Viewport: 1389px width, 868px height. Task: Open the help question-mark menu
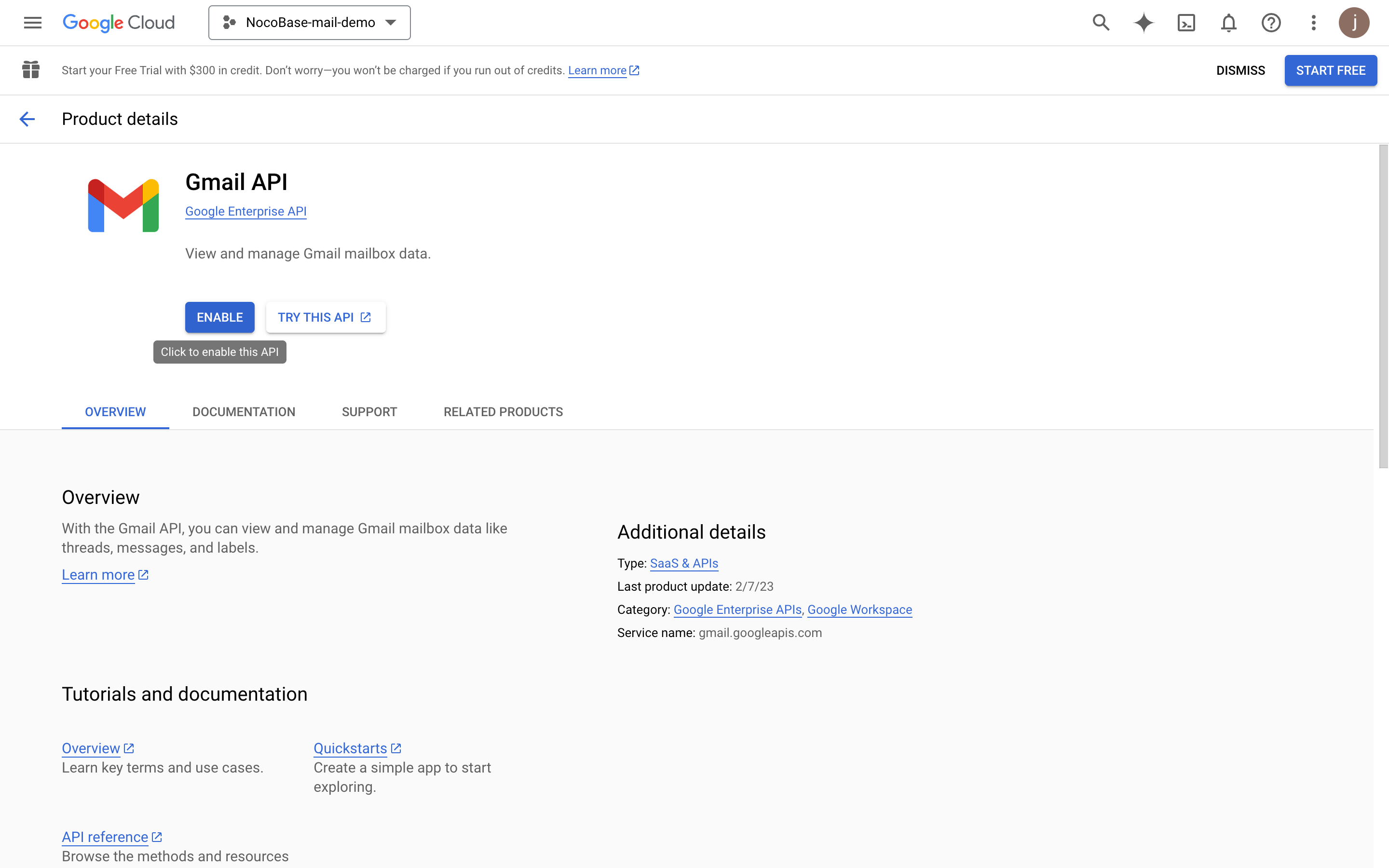tap(1271, 22)
